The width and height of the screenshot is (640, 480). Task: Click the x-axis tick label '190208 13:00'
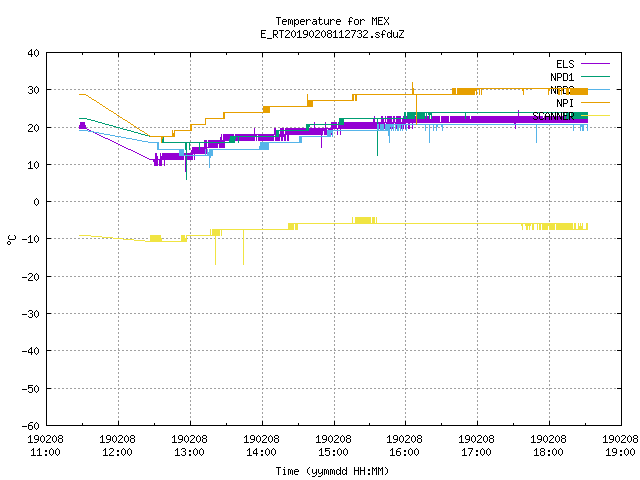(189, 446)
